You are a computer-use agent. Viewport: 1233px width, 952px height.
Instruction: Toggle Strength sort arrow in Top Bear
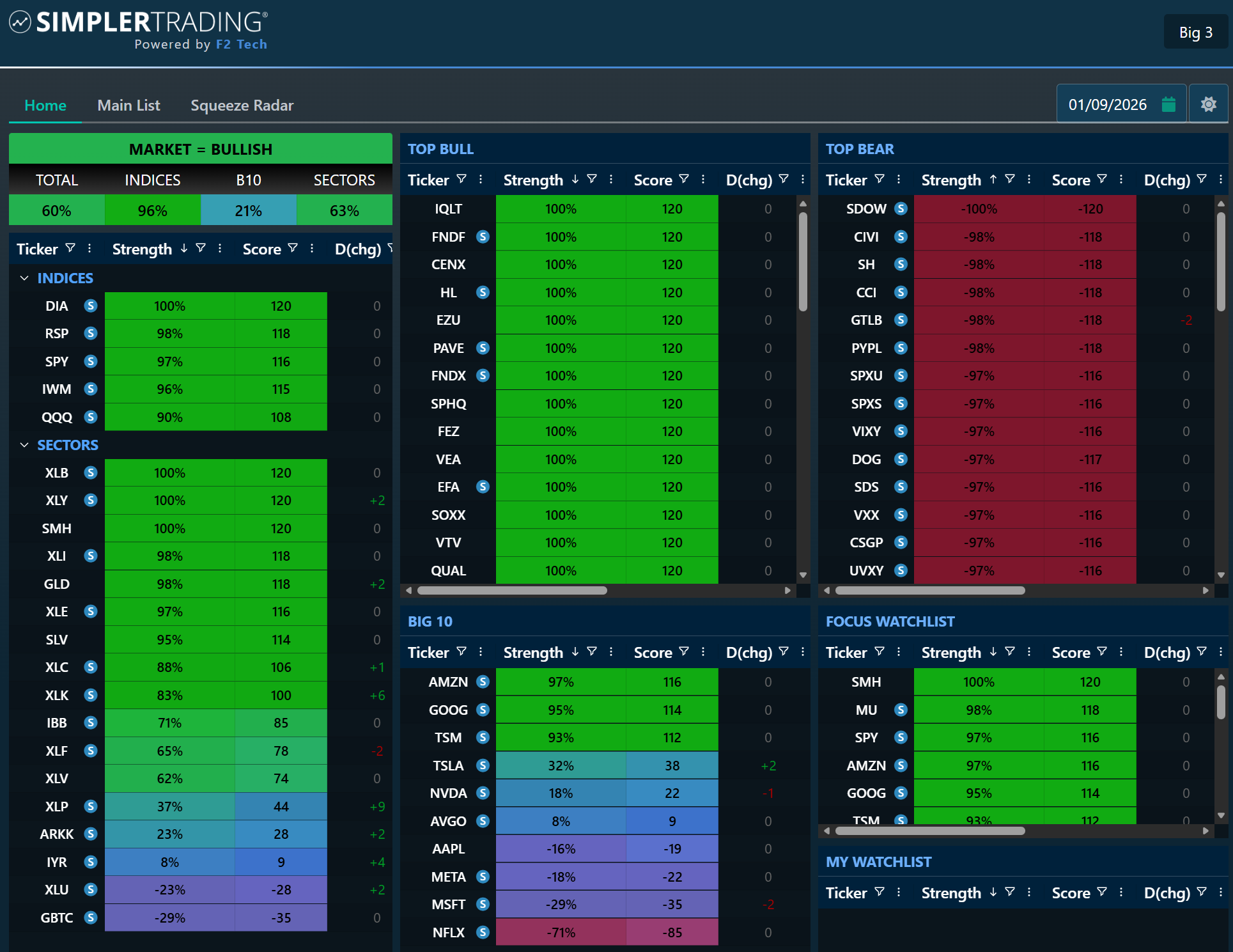[993, 180]
